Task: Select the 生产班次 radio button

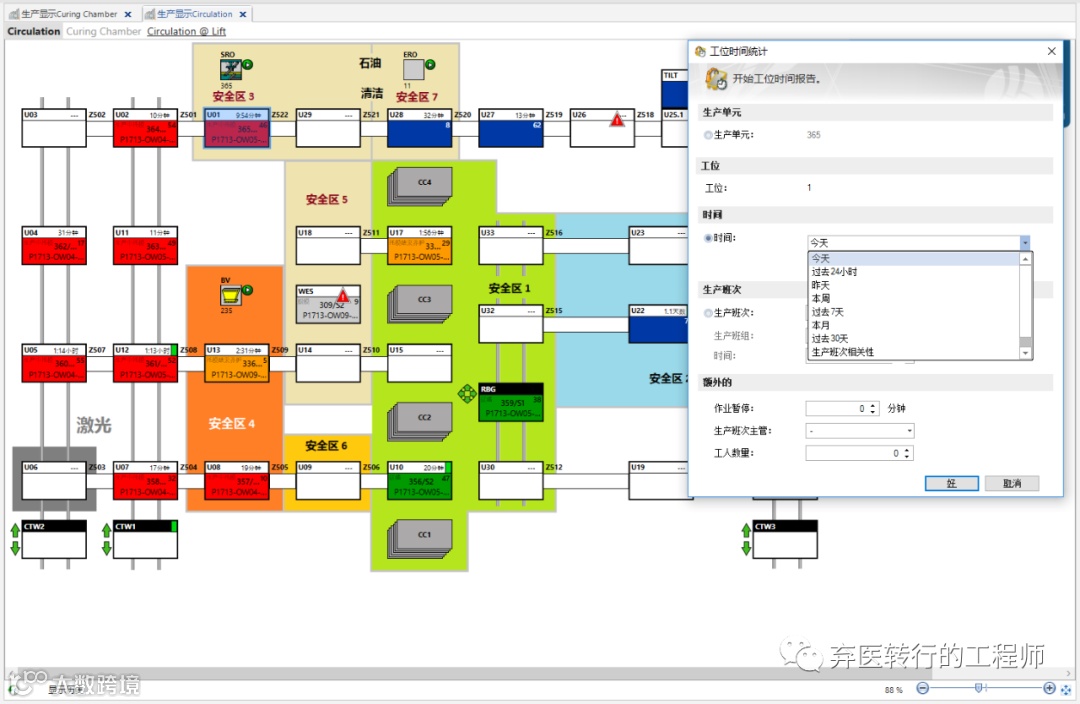Action: click(x=707, y=313)
